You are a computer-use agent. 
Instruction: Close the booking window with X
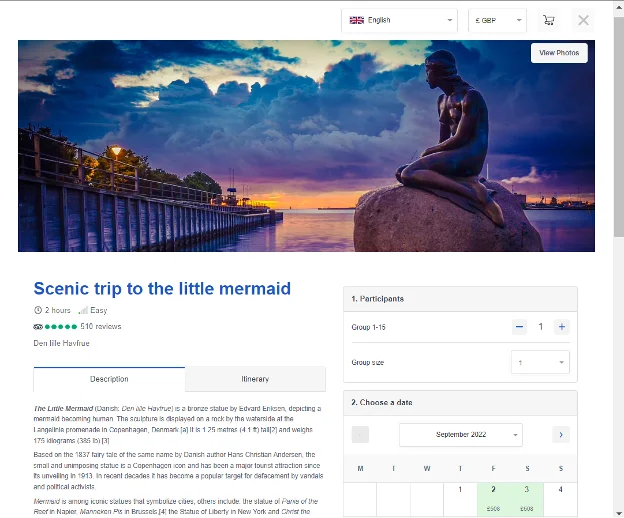tap(583, 20)
